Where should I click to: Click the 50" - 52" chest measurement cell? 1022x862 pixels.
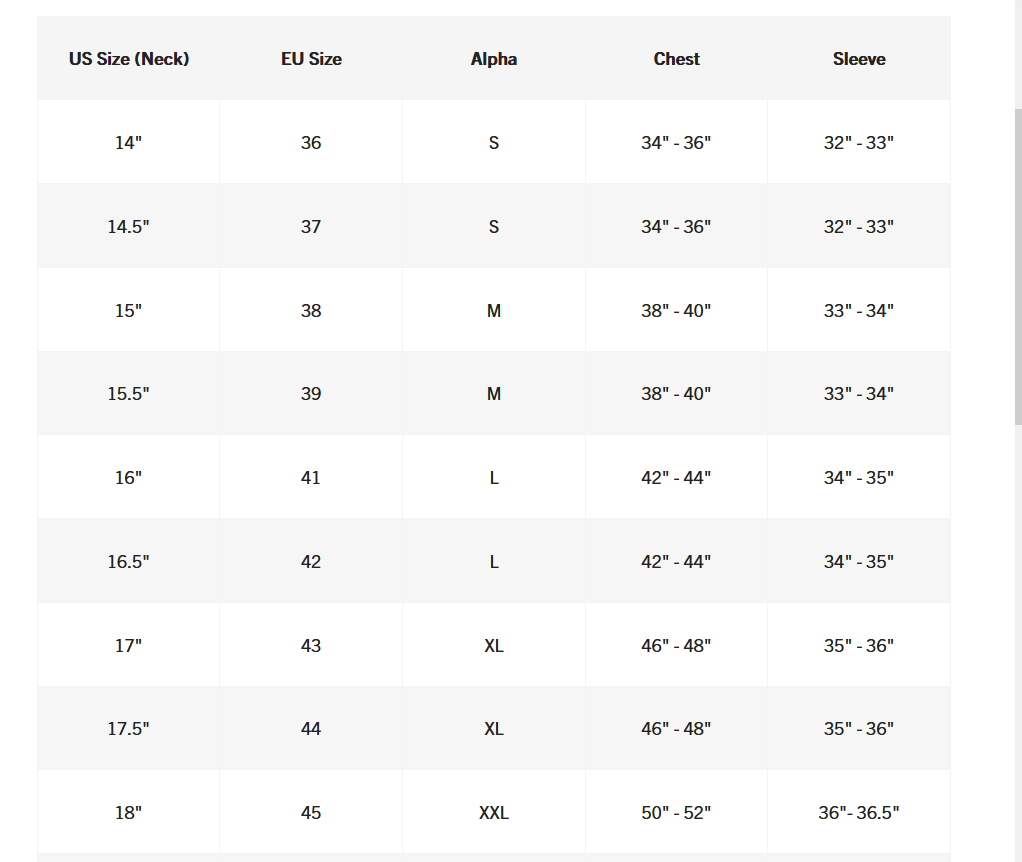(x=676, y=813)
